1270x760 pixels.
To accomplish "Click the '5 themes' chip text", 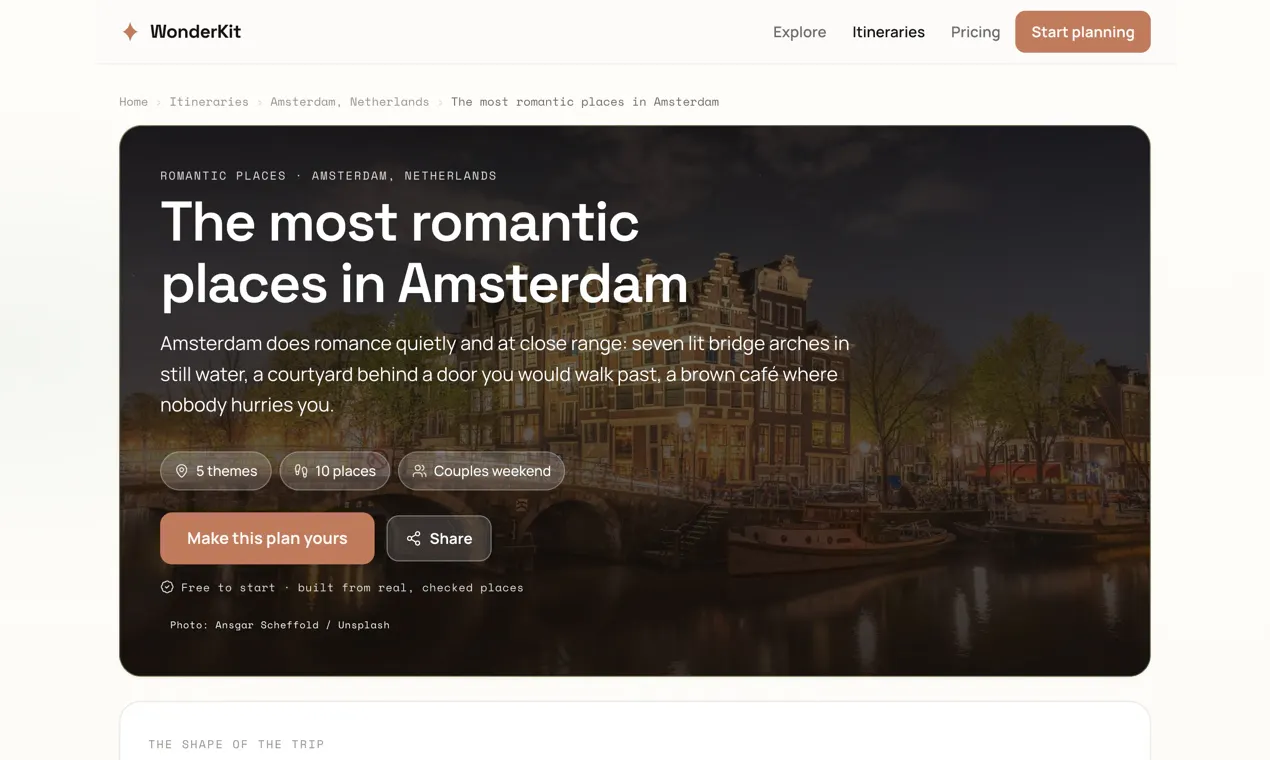I will click(226, 471).
